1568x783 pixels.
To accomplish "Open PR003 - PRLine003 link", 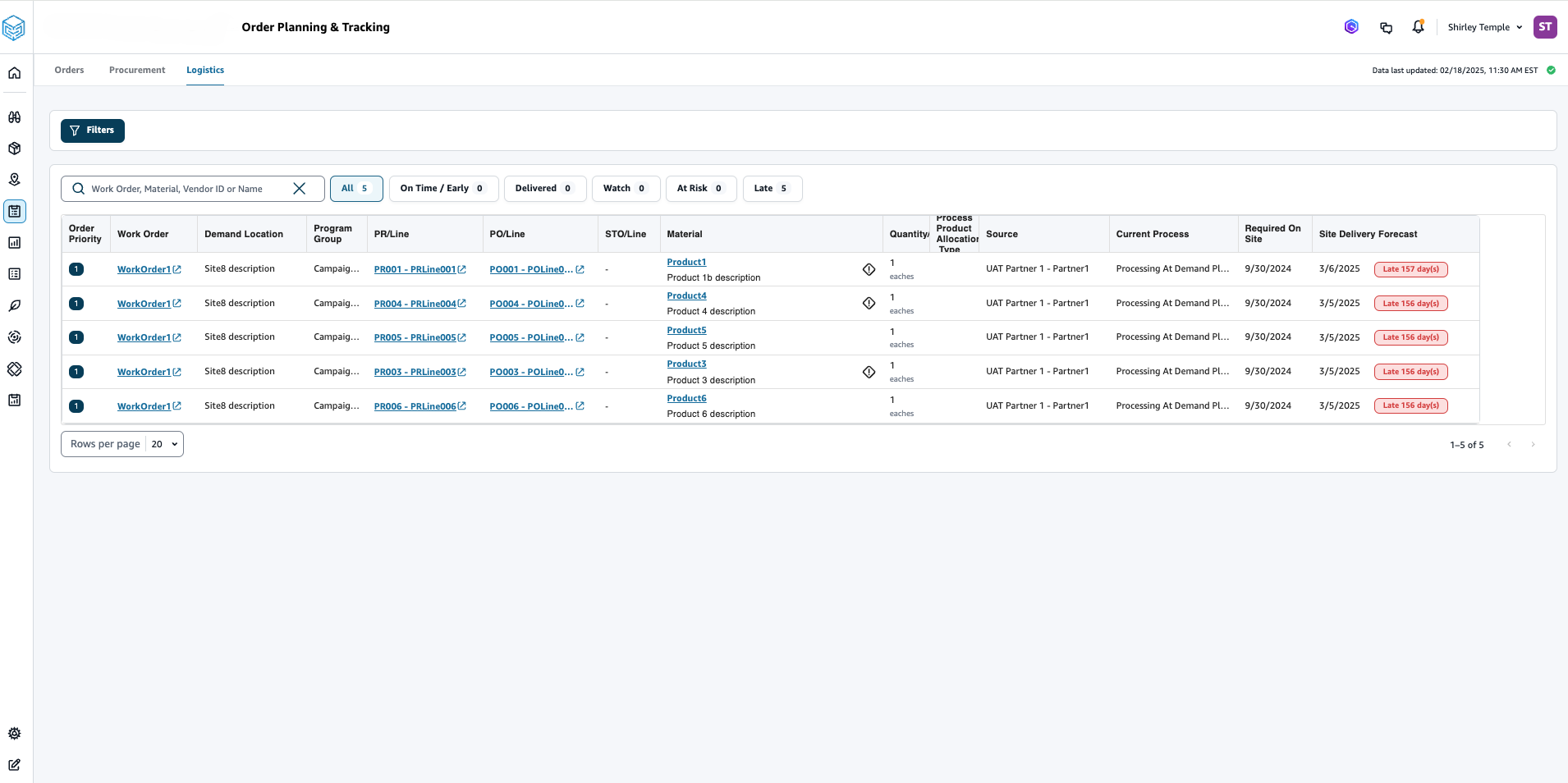I will 415,372.
